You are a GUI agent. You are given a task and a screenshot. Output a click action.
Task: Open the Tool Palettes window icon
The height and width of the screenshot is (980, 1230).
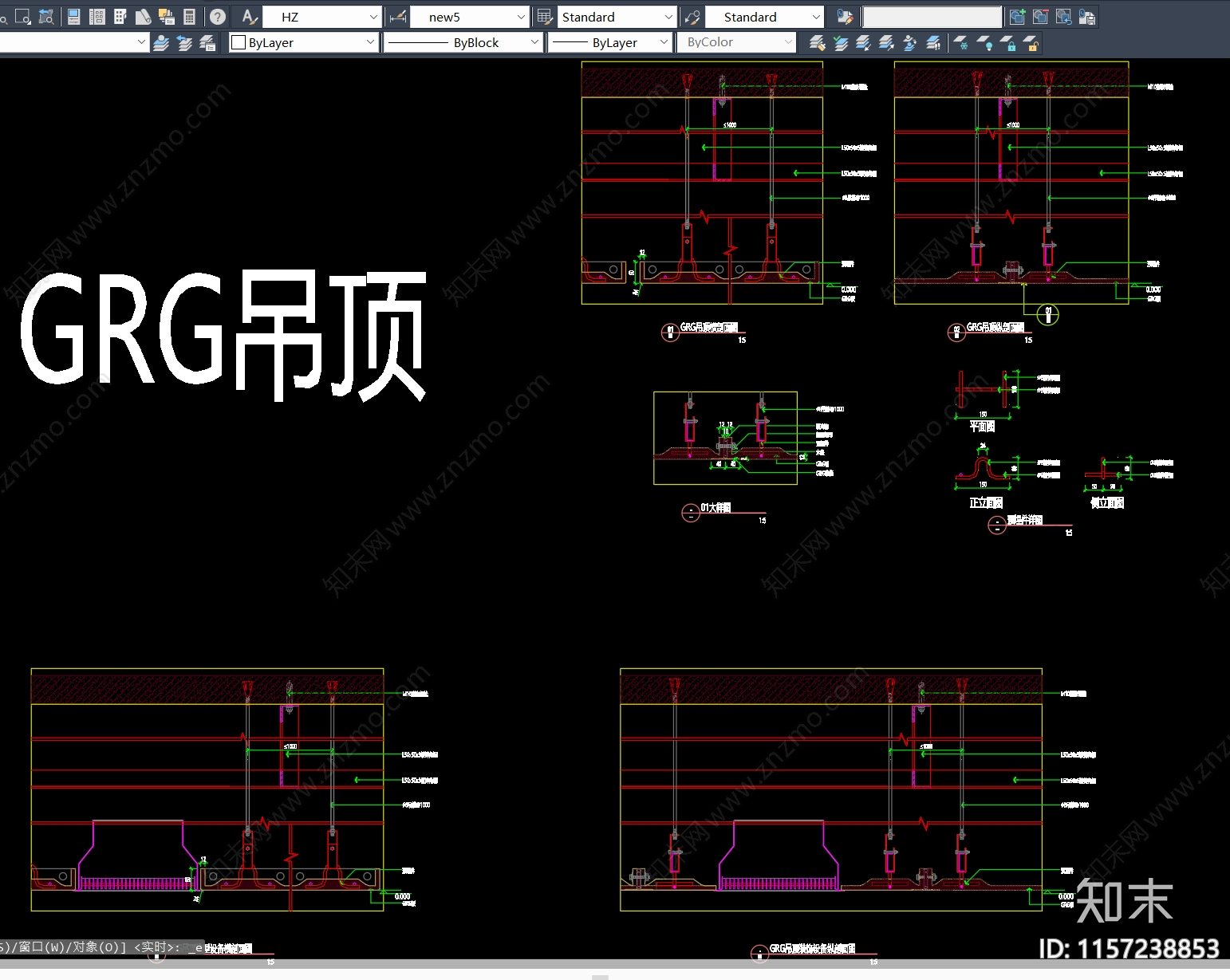click(x=120, y=17)
